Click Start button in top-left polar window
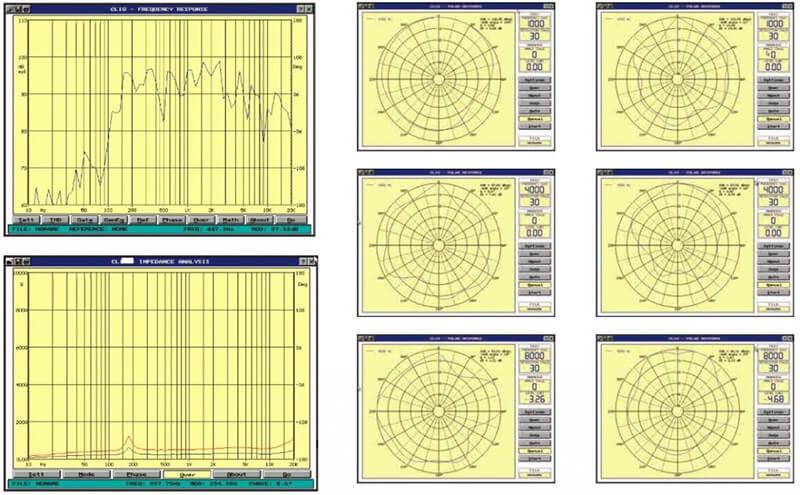The width and height of the screenshot is (800, 495). pos(535,127)
